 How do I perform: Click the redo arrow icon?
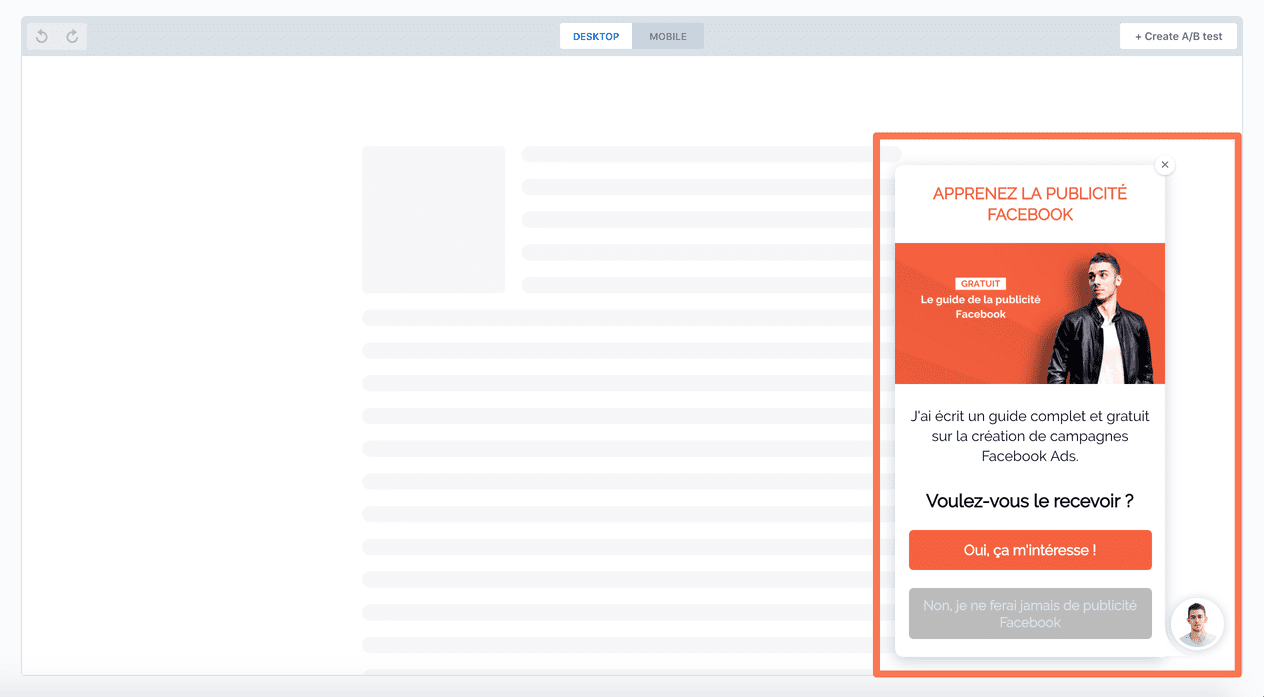[x=72, y=37]
